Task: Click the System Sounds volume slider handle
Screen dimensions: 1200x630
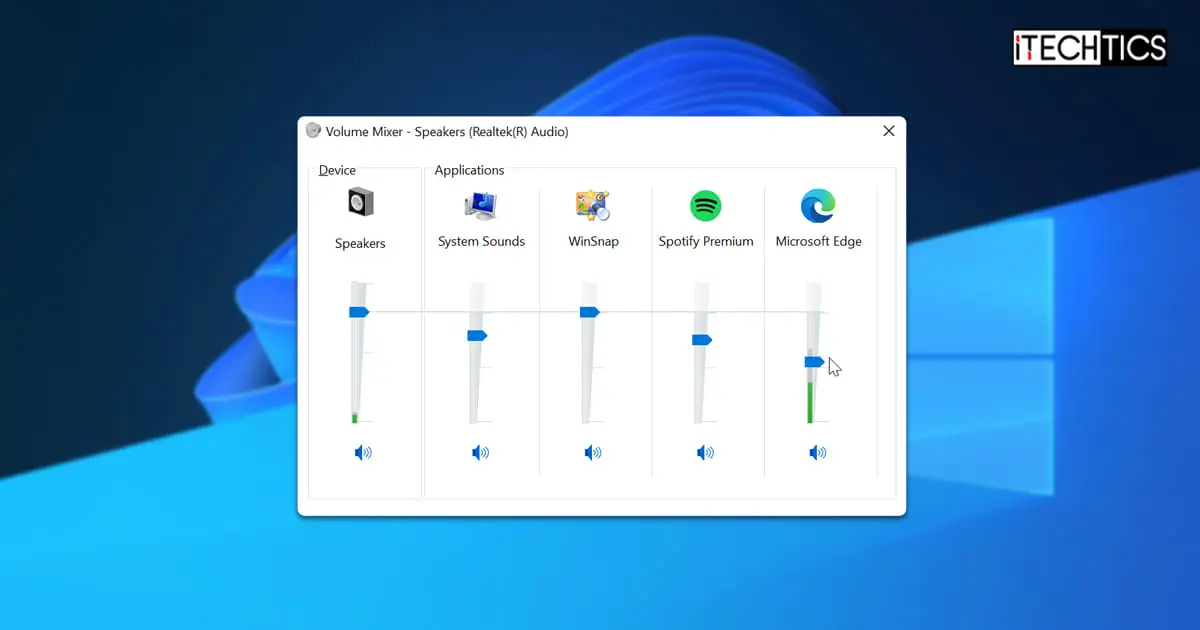Action: [476, 337]
